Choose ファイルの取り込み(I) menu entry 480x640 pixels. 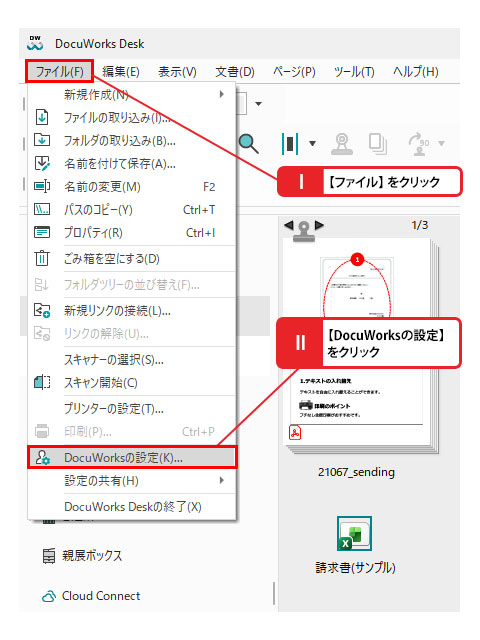(131, 118)
